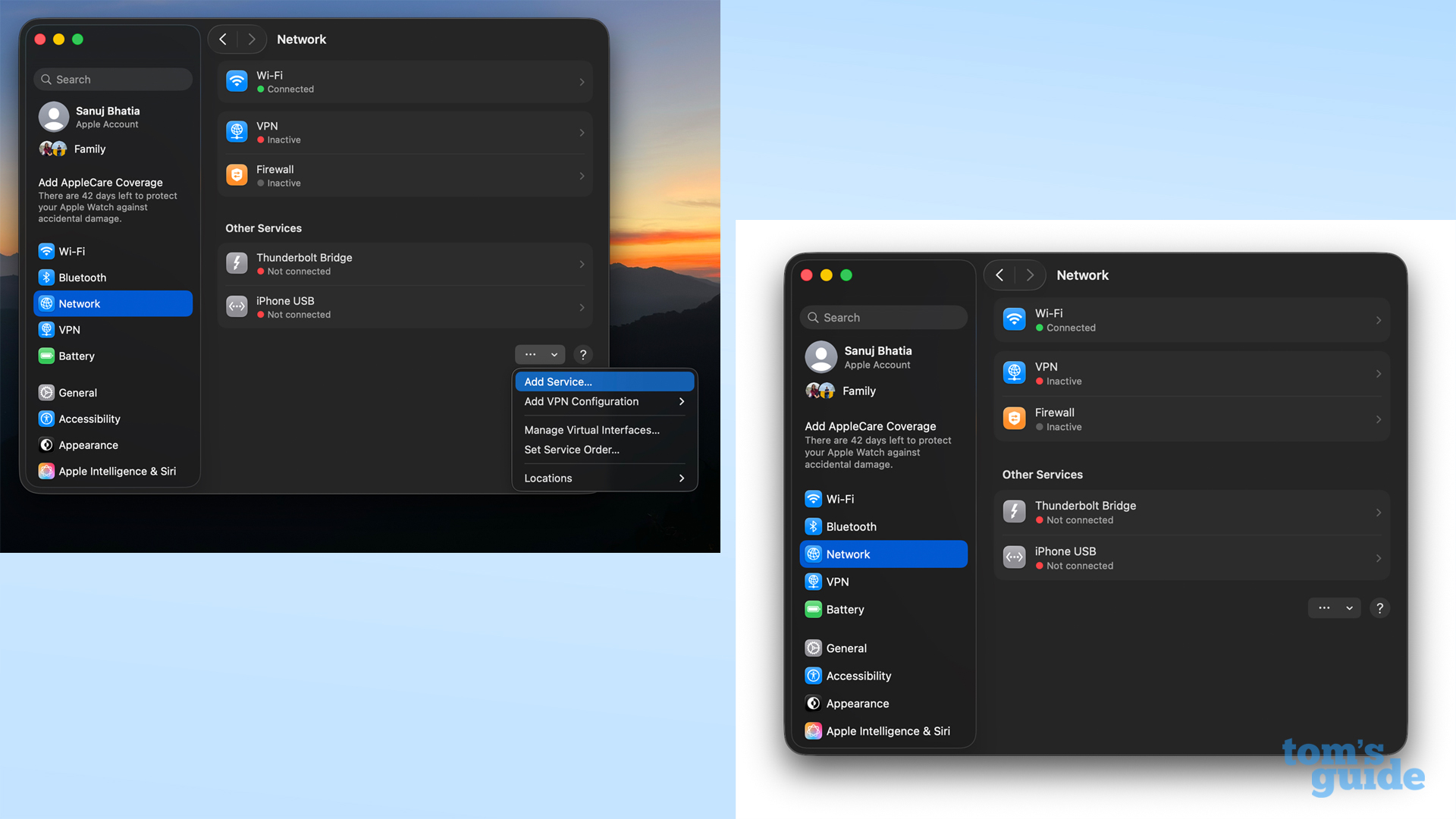Select the Wi-Fi icon in the sidebar

tap(46, 251)
